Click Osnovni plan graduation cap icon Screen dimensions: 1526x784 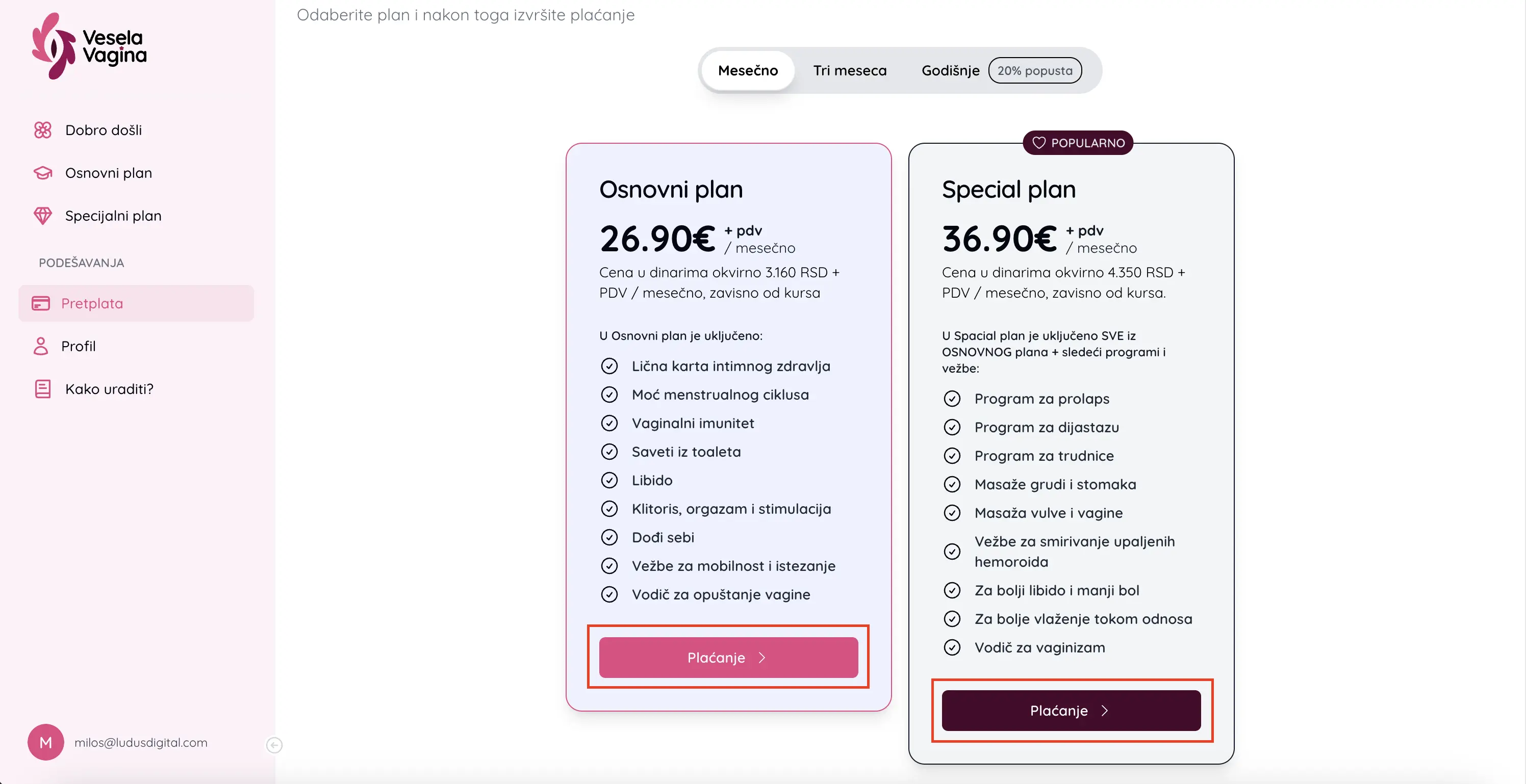(x=43, y=173)
